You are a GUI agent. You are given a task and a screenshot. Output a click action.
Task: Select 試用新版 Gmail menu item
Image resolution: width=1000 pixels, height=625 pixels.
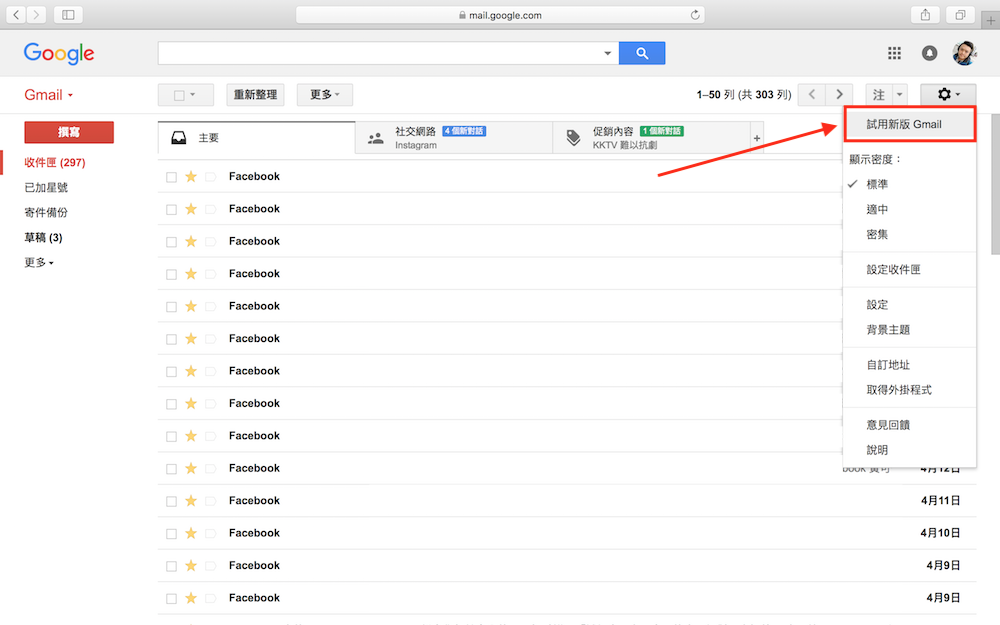click(x=909, y=124)
